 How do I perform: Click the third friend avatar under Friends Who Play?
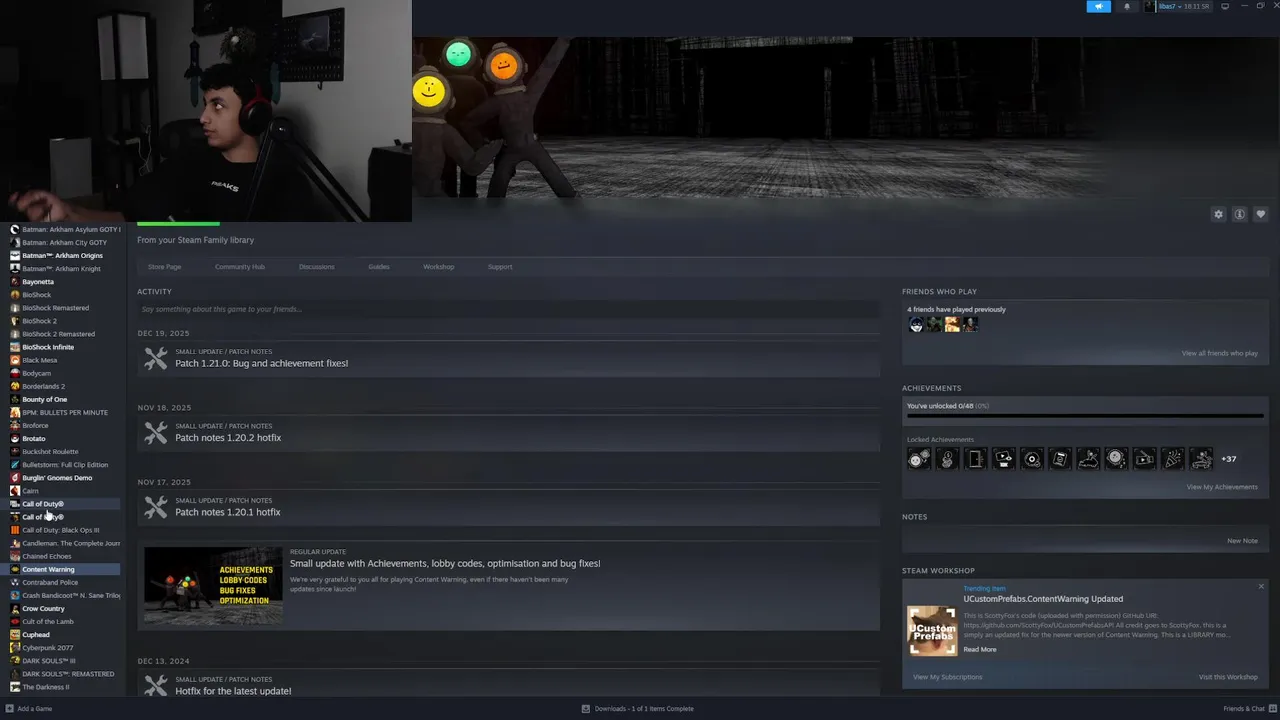pyautogui.click(x=952, y=324)
